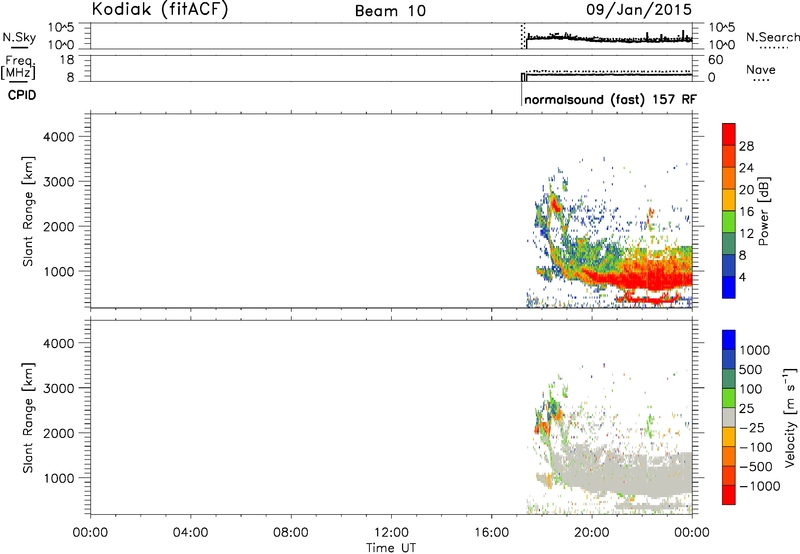This screenshot has height=554, width=800.
Task: Click the '28' tick on the power scale
Action: point(746,146)
